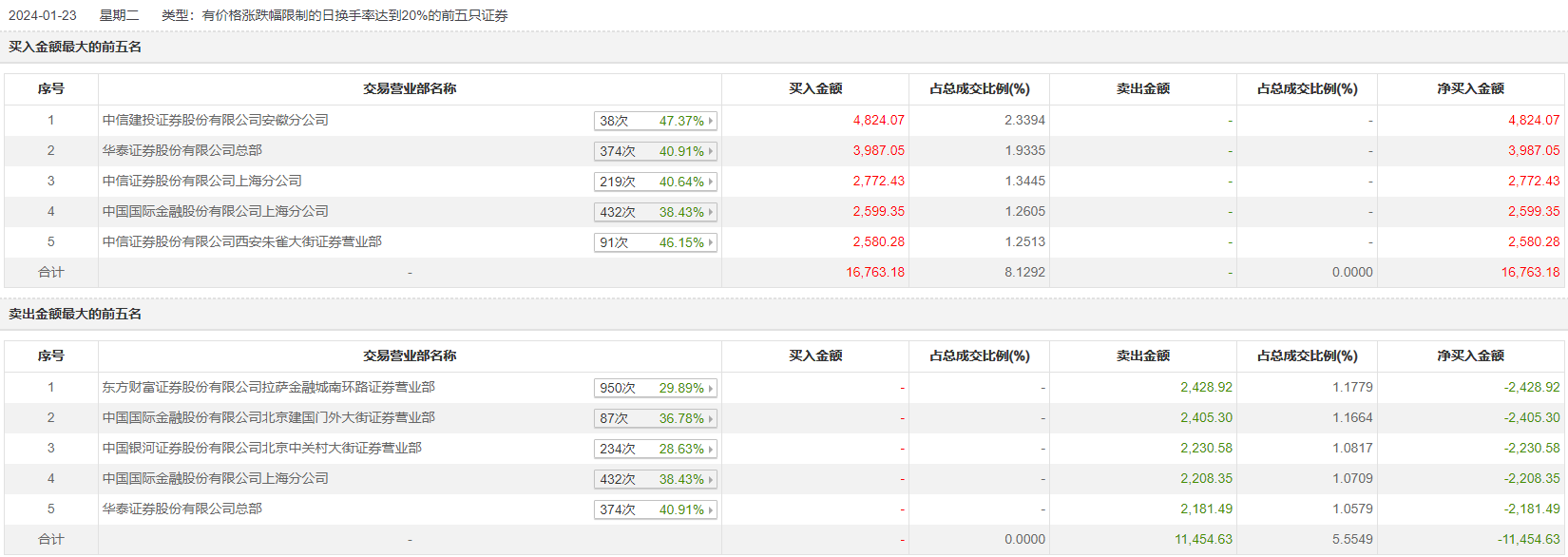
Task: Open the 东方财富证券拉萨金融城南环路营业部 link
Action: click(x=269, y=387)
